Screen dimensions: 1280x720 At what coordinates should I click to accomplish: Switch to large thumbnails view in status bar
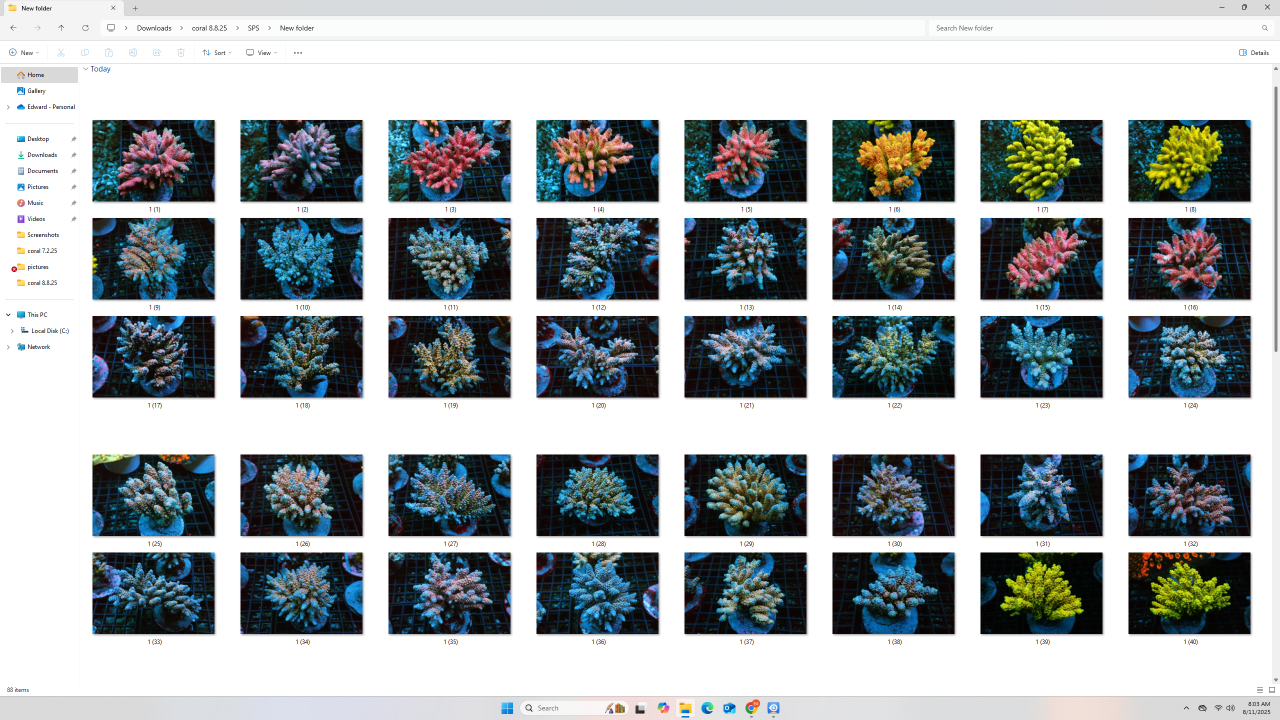click(1272, 690)
